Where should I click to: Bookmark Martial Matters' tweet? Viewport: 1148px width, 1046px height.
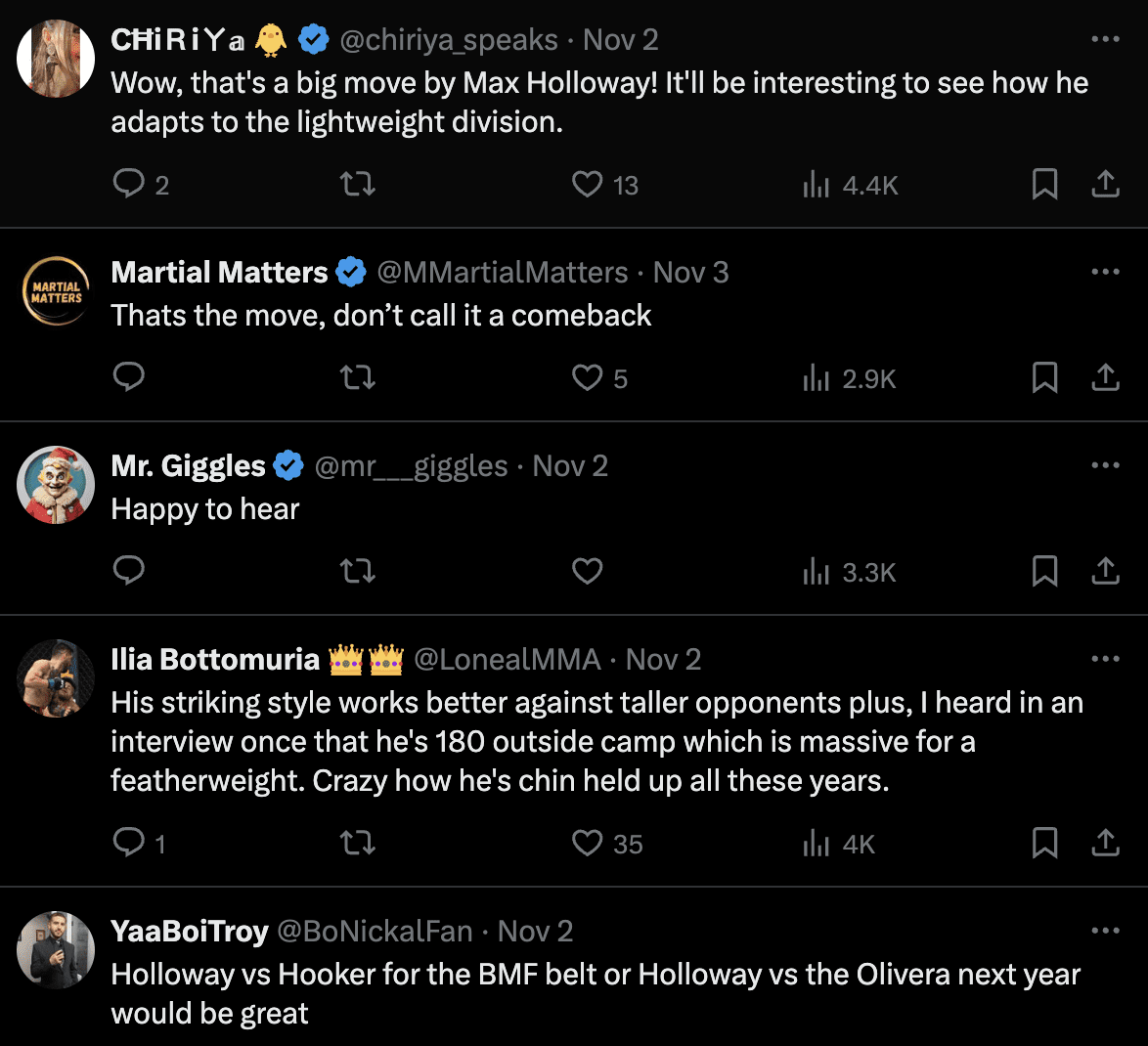pyautogui.click(x=1044, y=377)
